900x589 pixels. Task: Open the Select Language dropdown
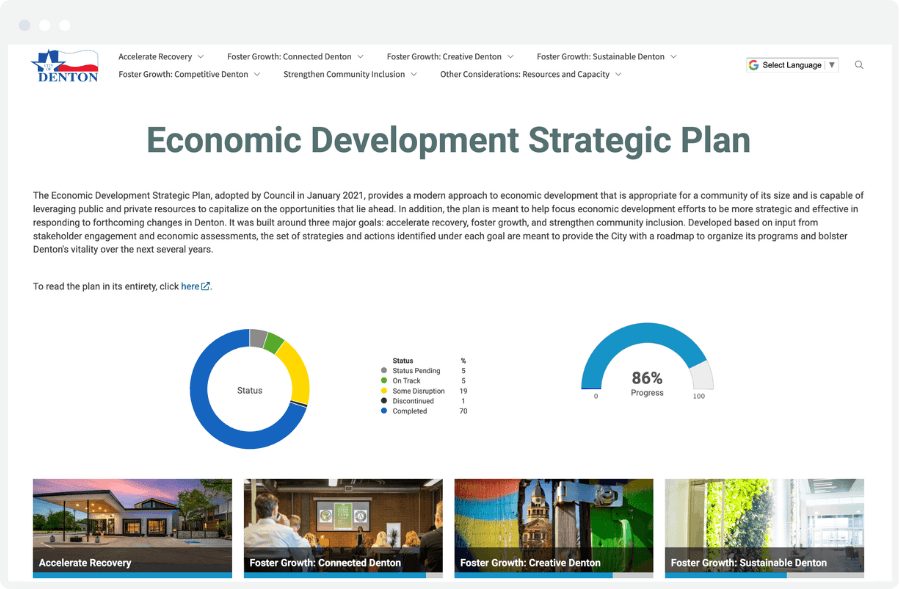(793, 64)
